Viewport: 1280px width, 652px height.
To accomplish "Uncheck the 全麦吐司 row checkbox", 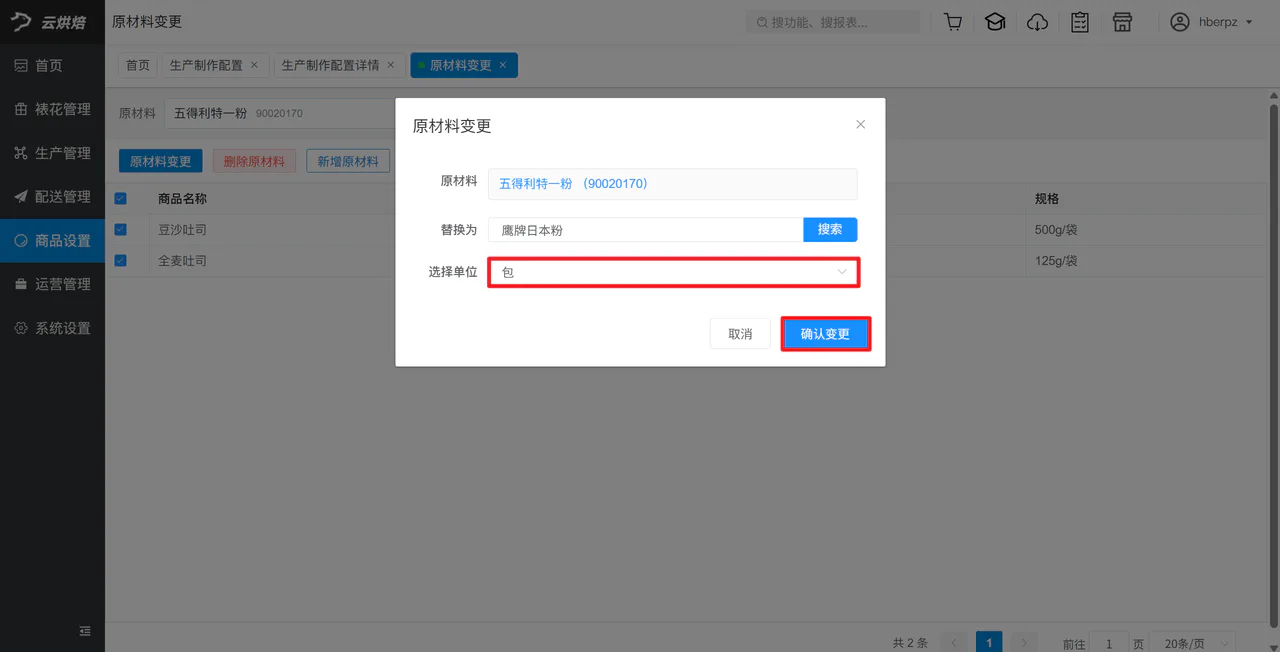I will pos(120,260).
